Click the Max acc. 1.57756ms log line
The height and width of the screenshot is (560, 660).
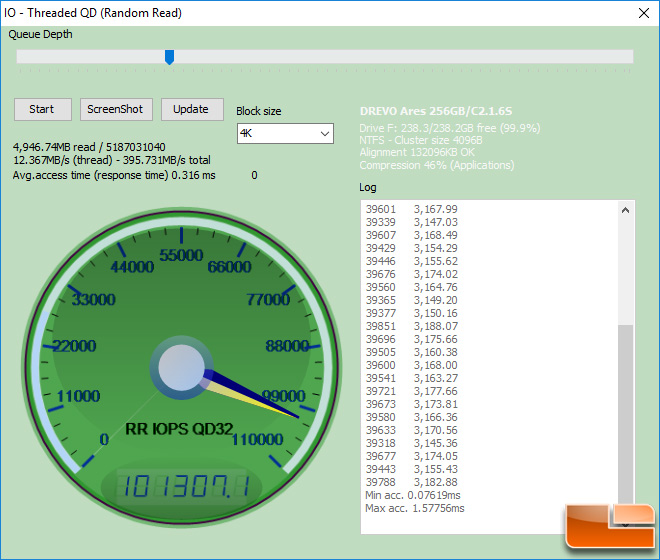point(415,509)
